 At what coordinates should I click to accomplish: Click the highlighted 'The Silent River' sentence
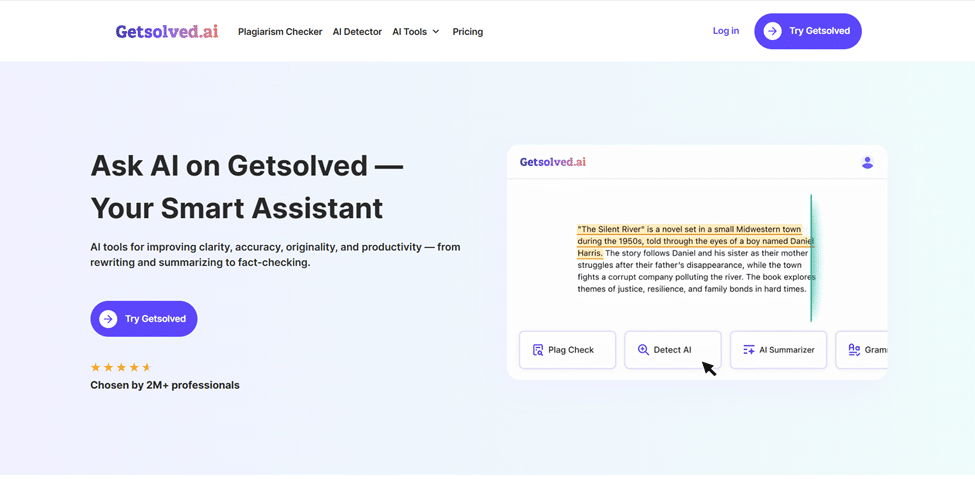(x=695, y=241)
